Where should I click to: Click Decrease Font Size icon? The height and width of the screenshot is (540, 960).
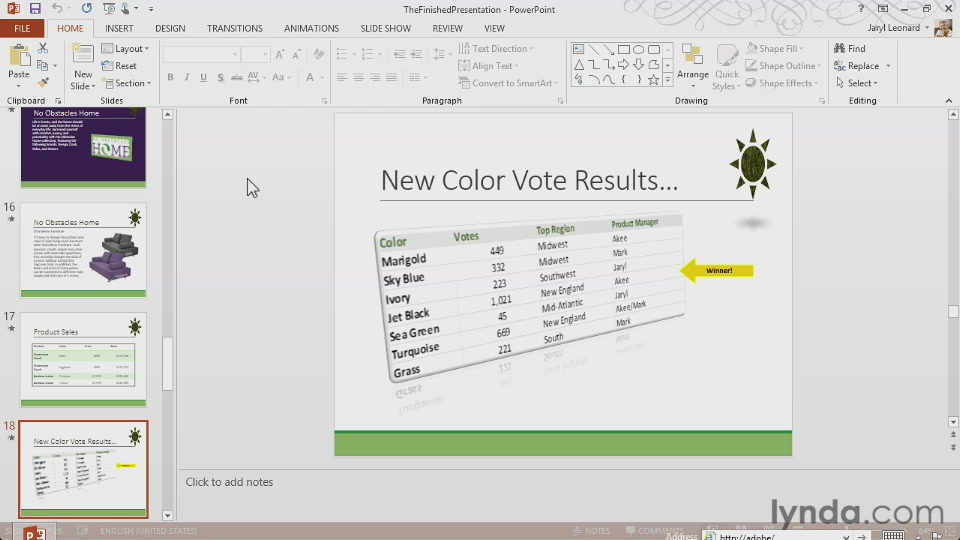tap(296, 54)
